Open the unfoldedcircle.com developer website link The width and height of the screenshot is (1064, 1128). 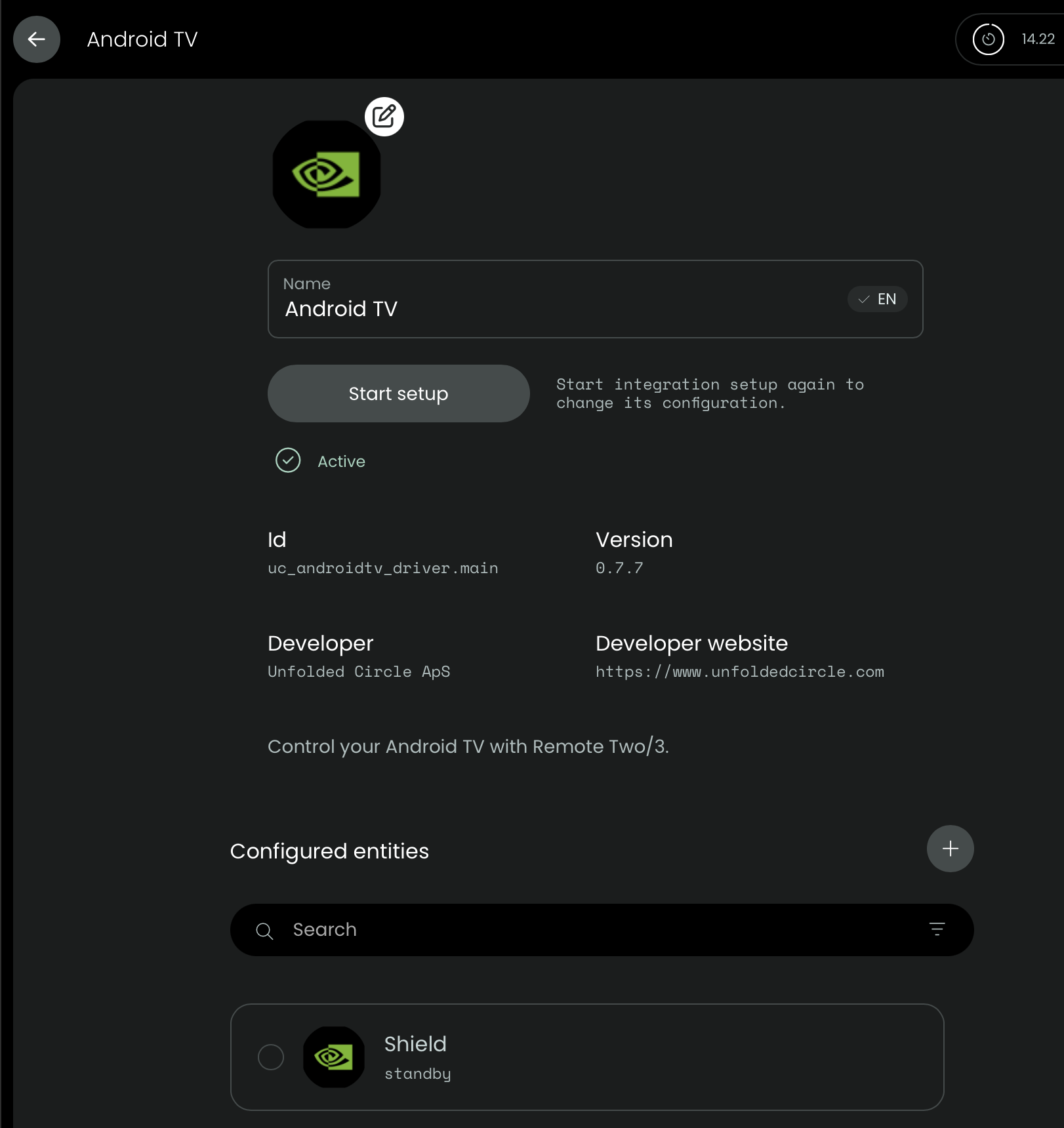click(x=739, y=672)
